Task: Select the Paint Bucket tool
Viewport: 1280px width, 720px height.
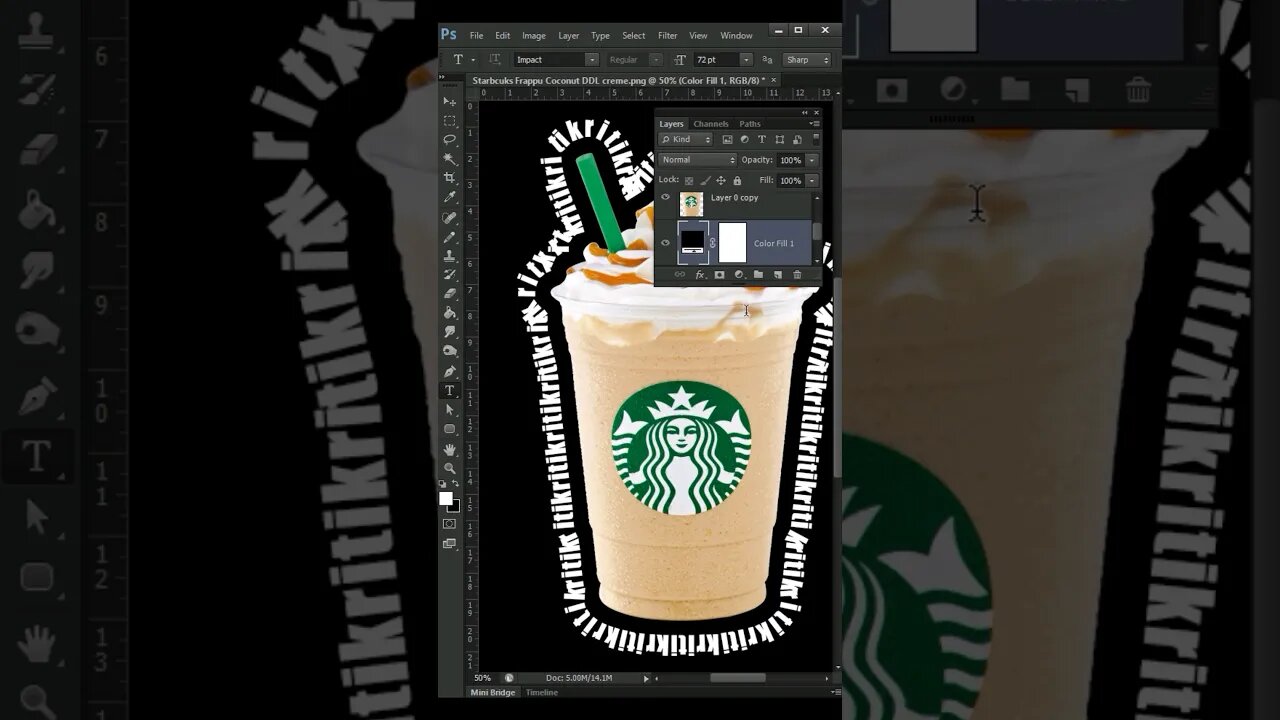Action: tap(450, 312)
